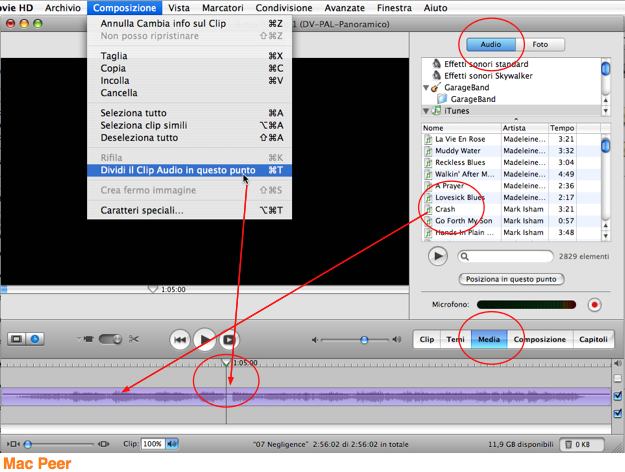The image size is (625, 472).
Task: Toggle second audio track checkbox
Action: tap(617, 413)
